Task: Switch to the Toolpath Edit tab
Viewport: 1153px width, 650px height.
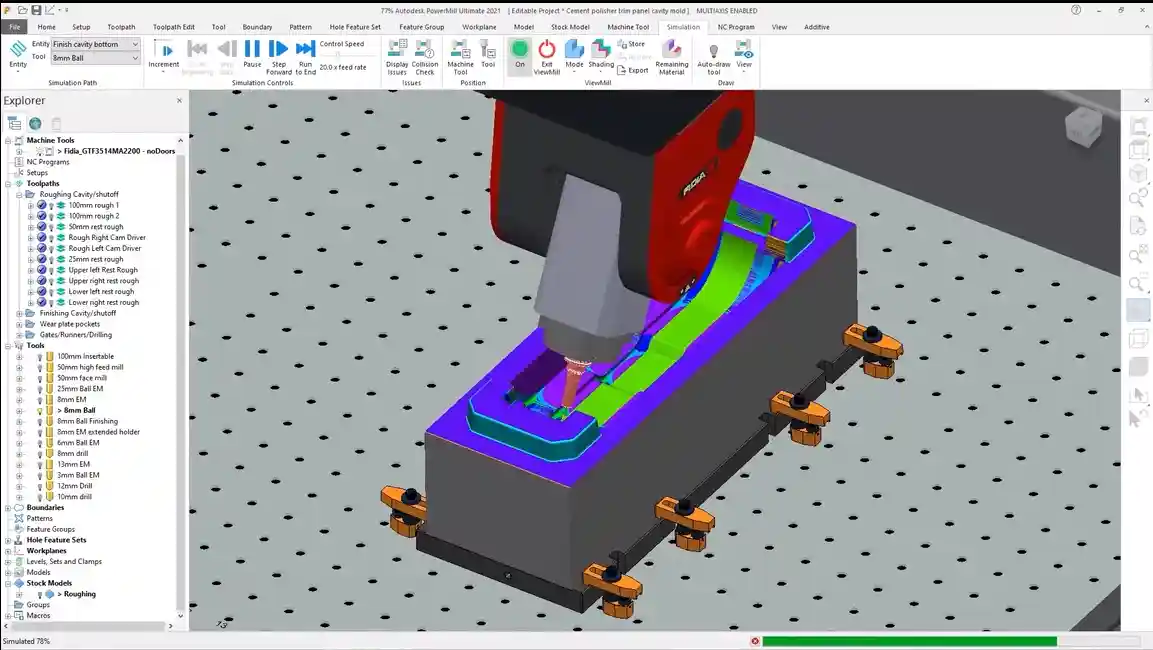Action: [174, 27]
